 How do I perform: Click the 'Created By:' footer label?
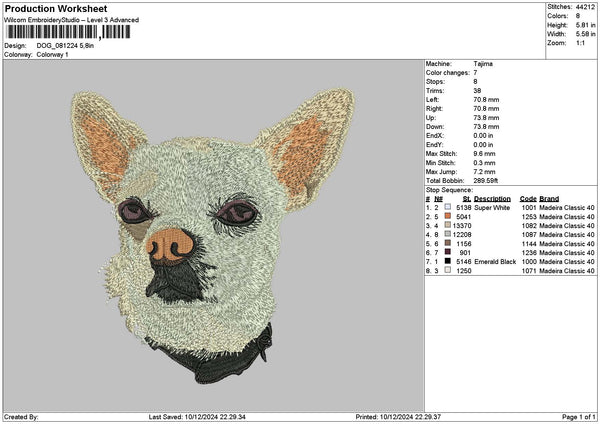[x=21, y=417]
